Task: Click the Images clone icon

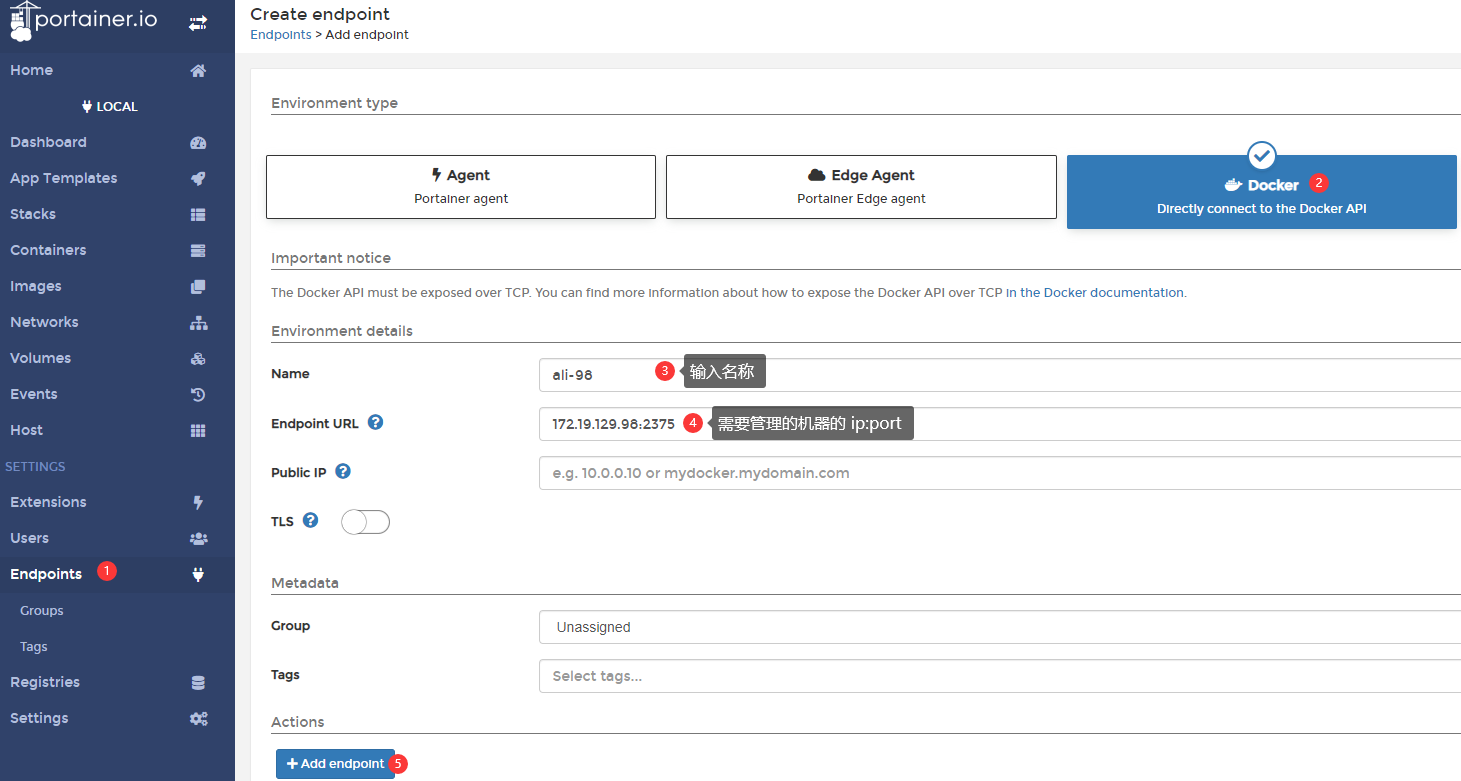Action: (x=198, y=286)
